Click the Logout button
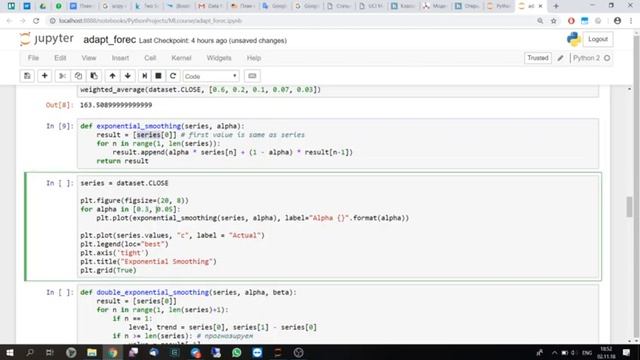This screenshot has width=640, height=360. [598, 39]
